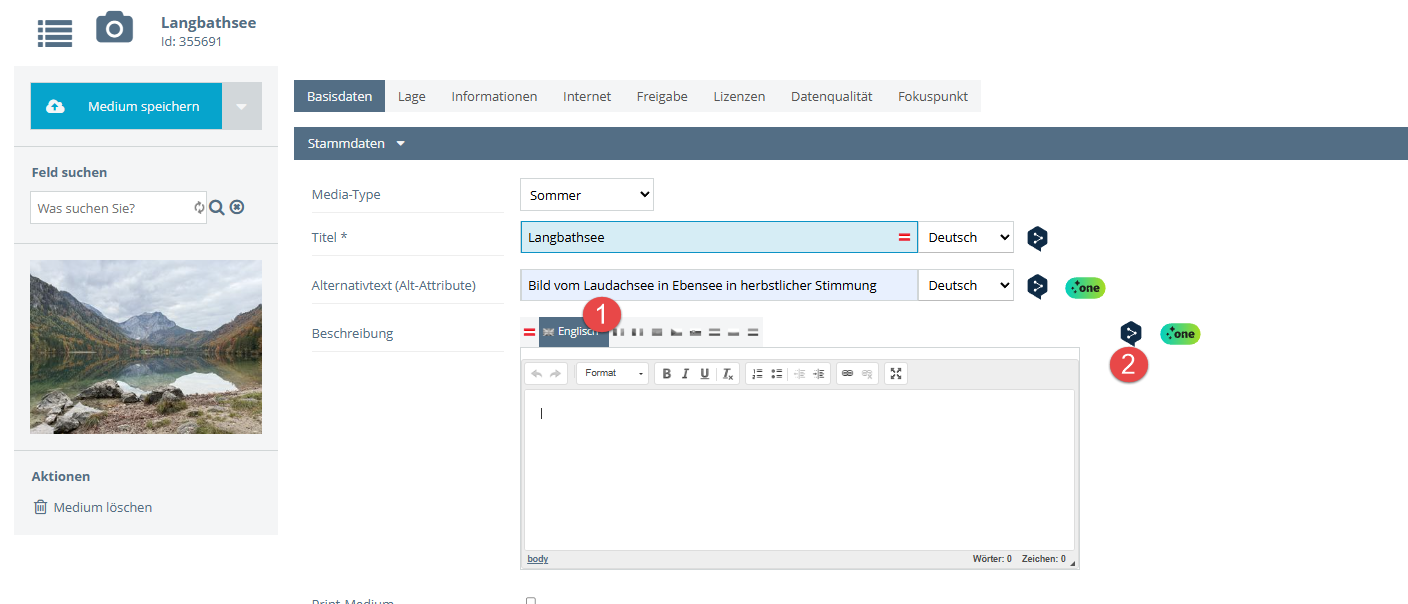
Task: Toggle italic formatting in the editor
Action: [685, 373]
